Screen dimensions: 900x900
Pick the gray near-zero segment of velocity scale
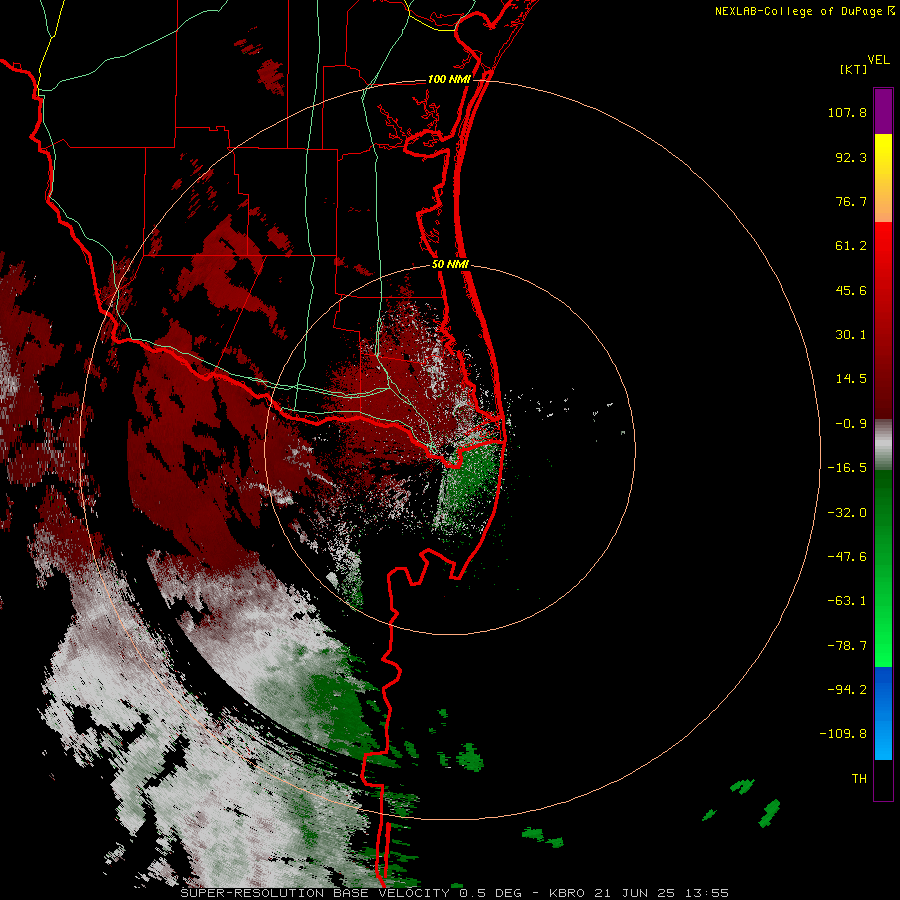(883, 445)
